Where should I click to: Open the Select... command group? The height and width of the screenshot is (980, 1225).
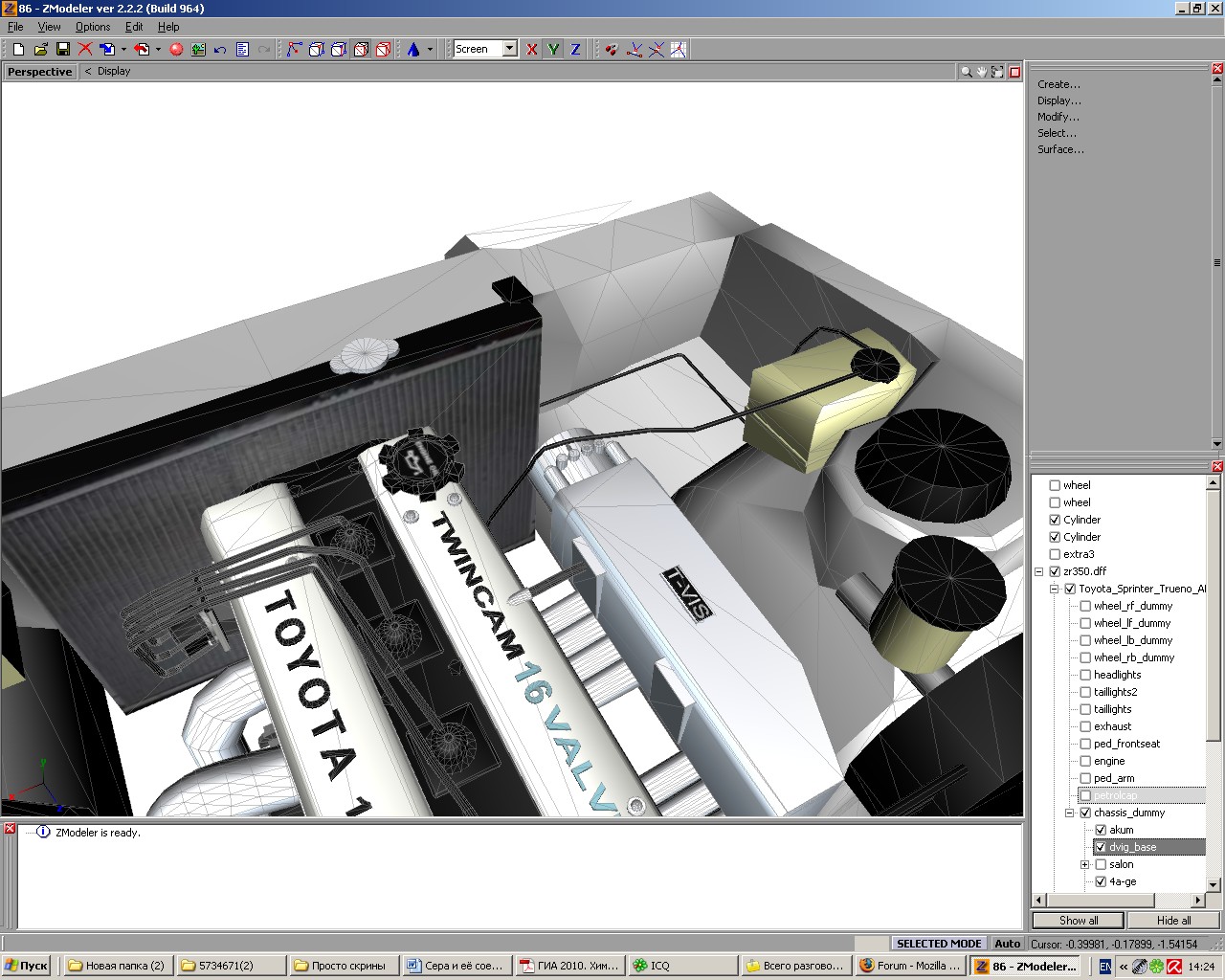pyautogui.click(x=1057, y=133)
